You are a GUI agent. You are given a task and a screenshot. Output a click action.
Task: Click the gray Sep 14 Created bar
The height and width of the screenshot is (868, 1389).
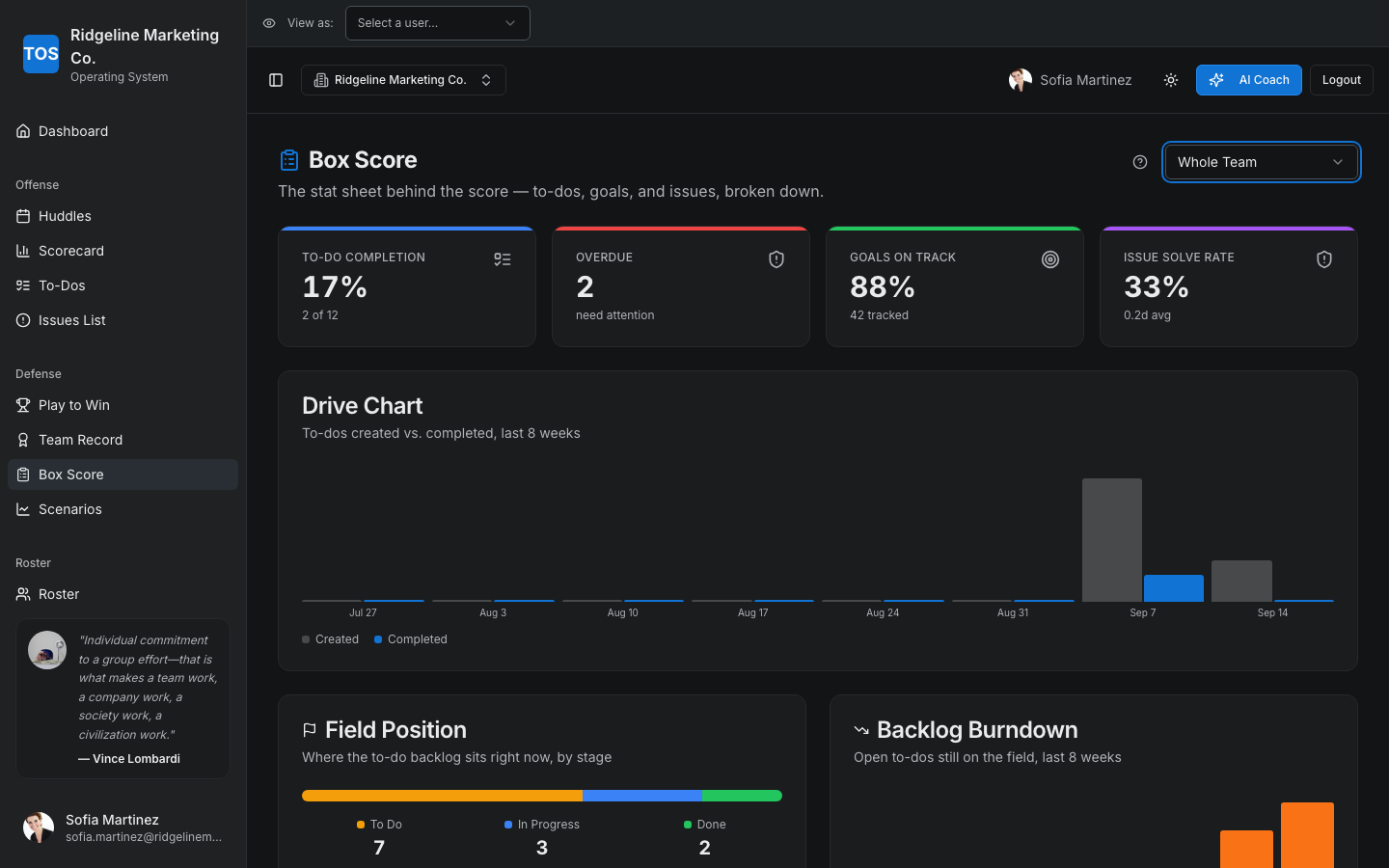1241,581
